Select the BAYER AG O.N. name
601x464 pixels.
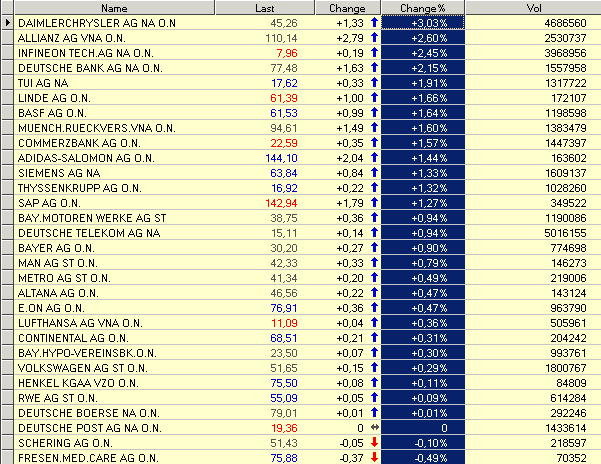[x=56, y=248]
